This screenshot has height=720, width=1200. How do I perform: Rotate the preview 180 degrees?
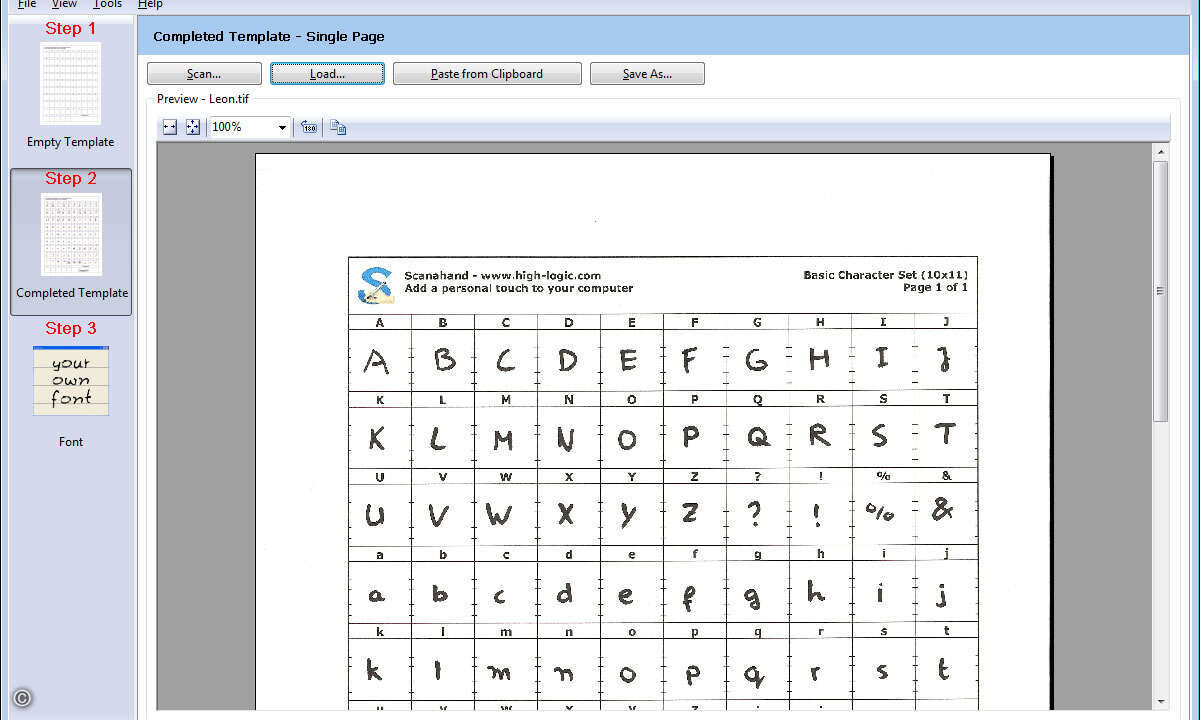pos(310,127)
